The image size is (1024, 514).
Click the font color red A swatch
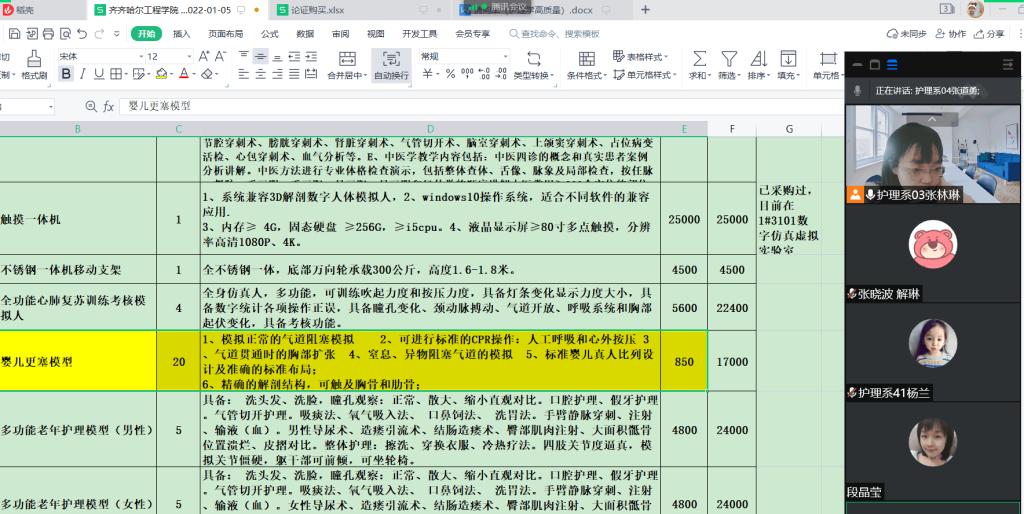pos(183,74)
